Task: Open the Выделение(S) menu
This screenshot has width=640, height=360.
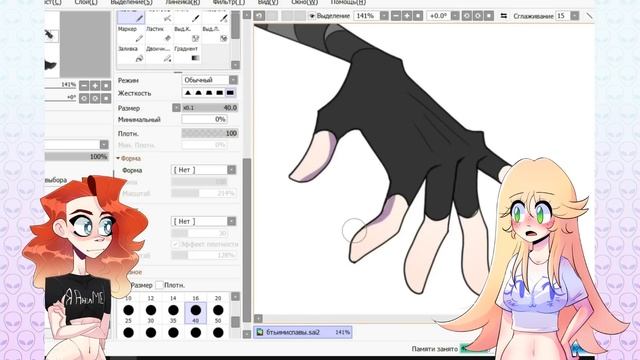Action: coord(131,2)
